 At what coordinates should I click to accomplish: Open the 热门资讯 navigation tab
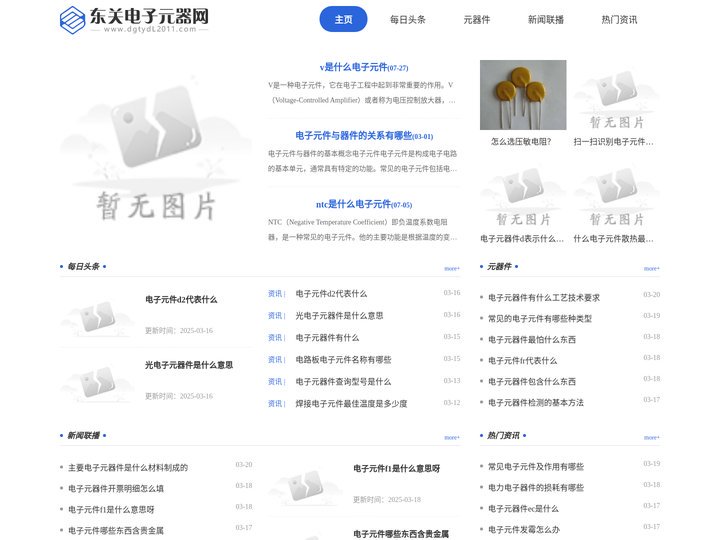[x=619, y=19]
